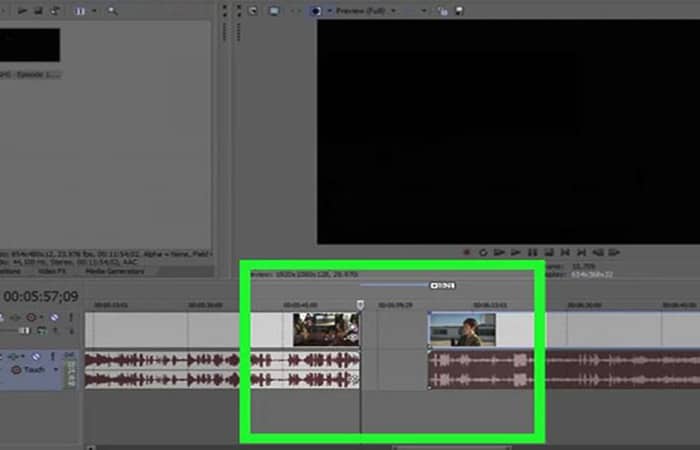Viewport: 700px width, 450px height.
Task: Click the timeline horizontal scrollbar
Action: tap(452, 447)
